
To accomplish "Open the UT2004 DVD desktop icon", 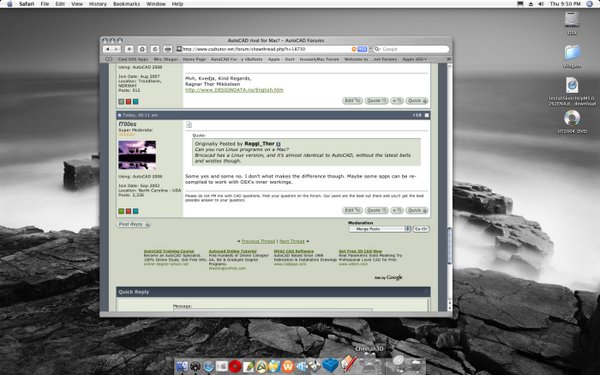I will pos(572,118).
